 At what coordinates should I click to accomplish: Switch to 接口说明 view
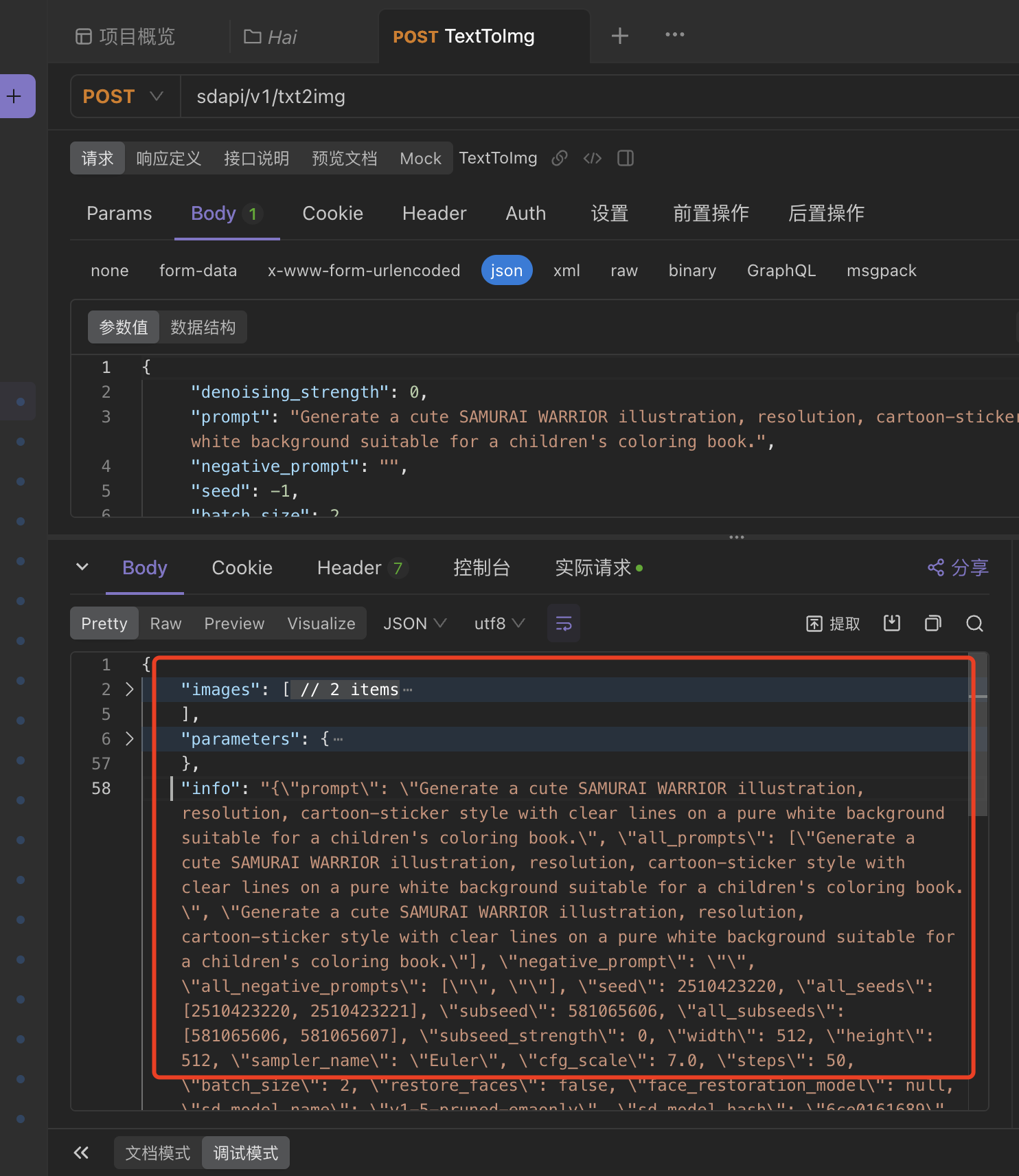256,158
